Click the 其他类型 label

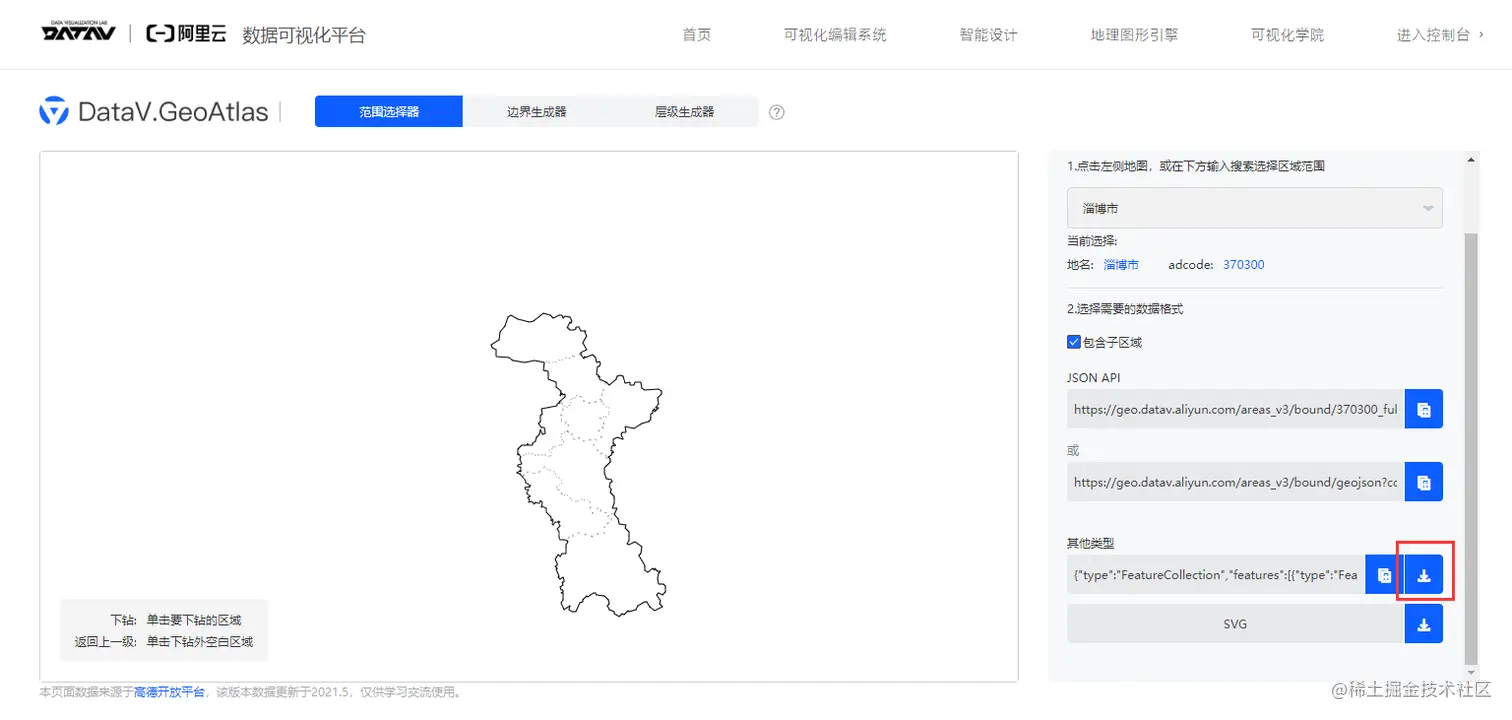[1091, 543]
